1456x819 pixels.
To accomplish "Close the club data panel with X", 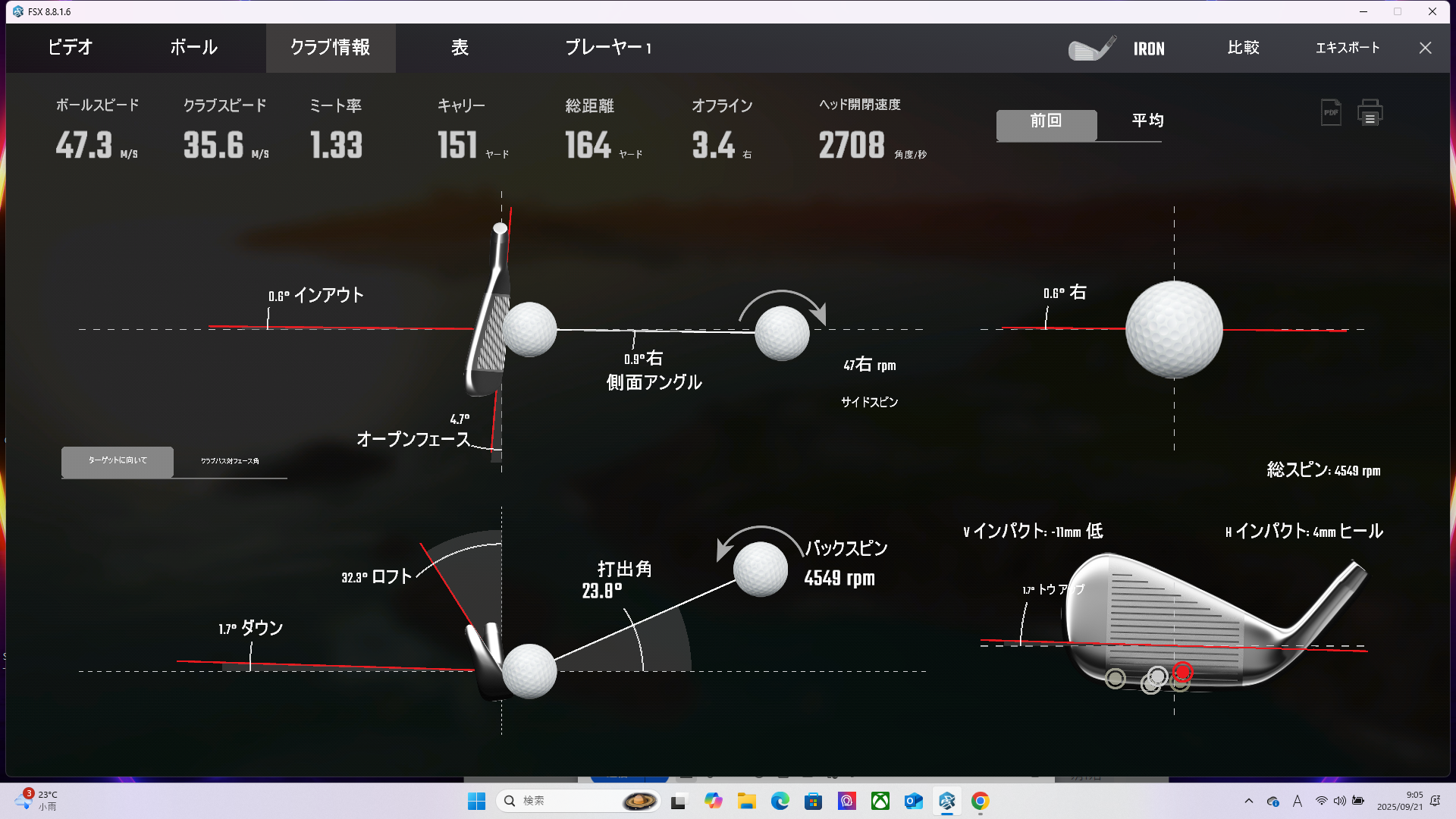I will pyautogui.click(x=1425, y=48).
